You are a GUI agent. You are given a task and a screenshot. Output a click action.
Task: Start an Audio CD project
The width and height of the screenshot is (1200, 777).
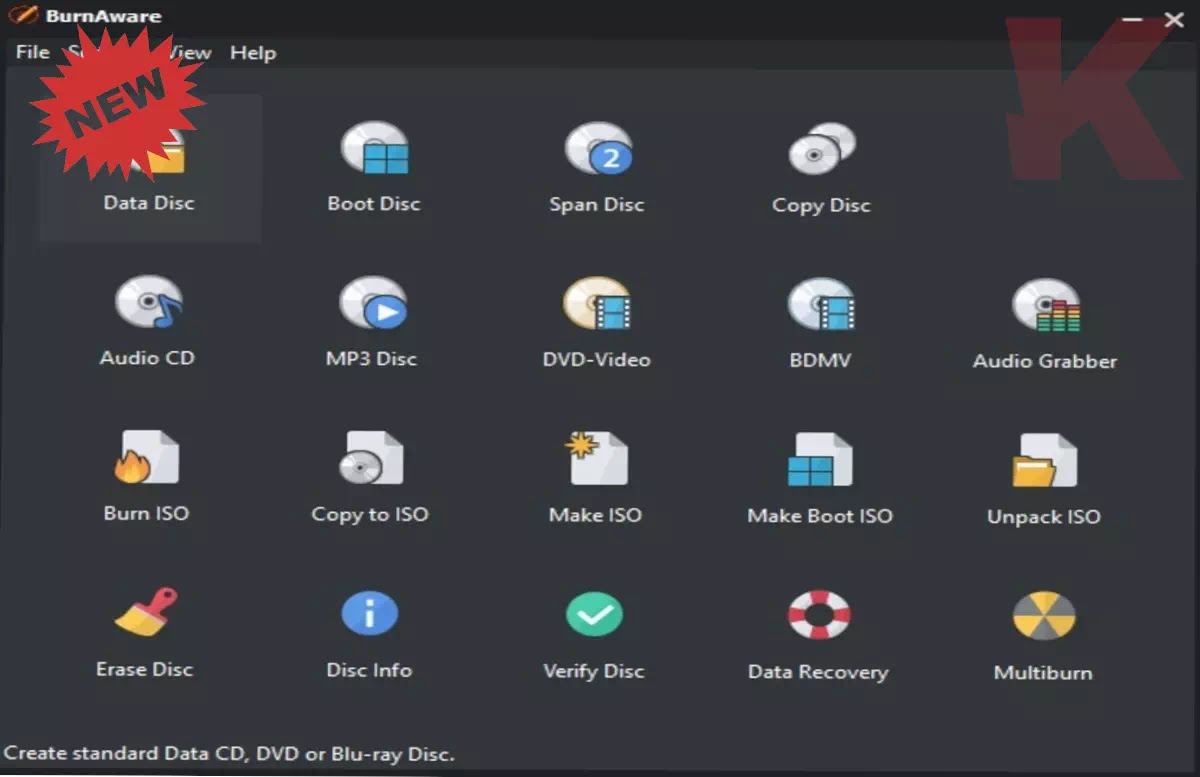pos(147,322)
